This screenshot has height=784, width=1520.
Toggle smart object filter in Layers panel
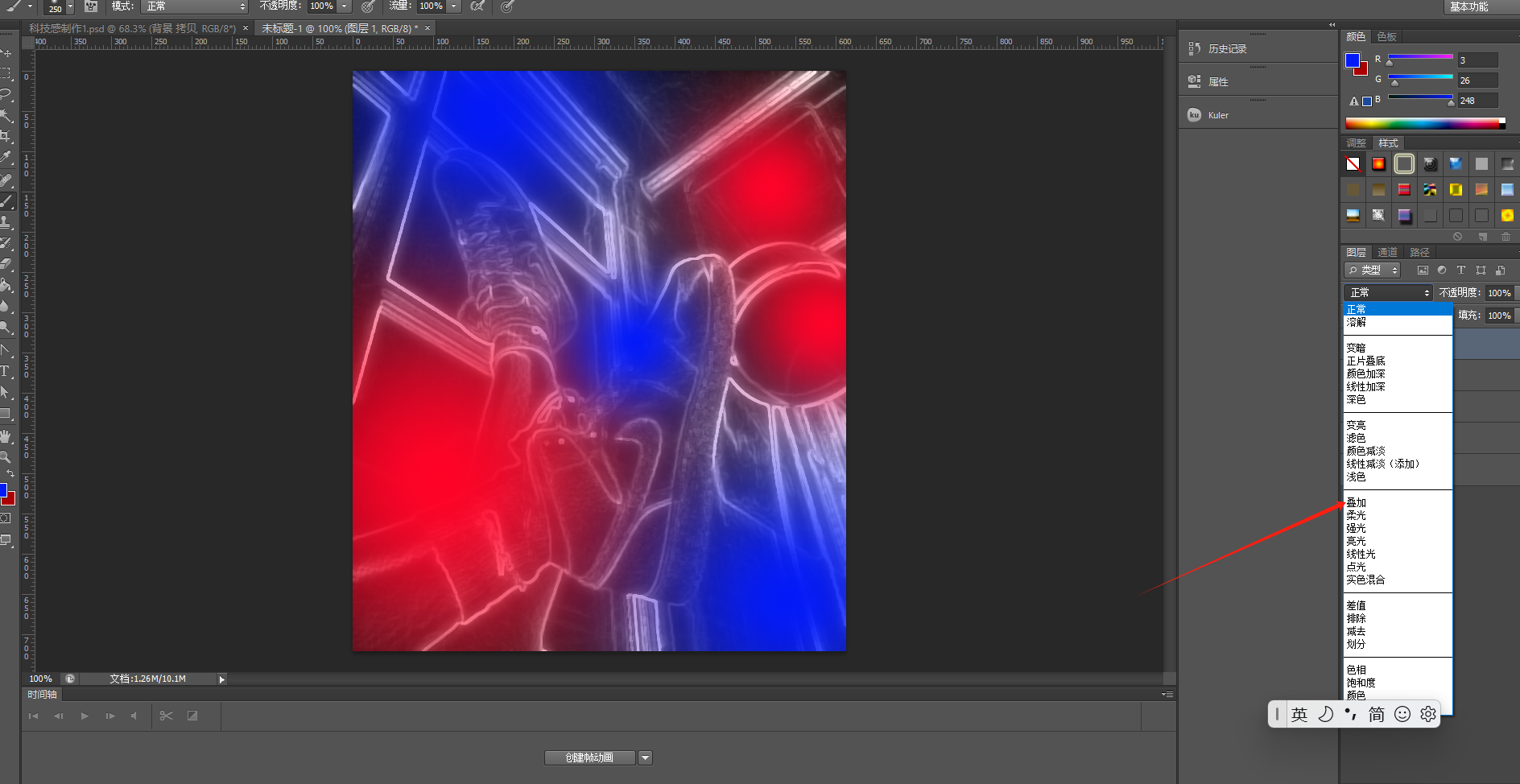(x=1500, y=270)
